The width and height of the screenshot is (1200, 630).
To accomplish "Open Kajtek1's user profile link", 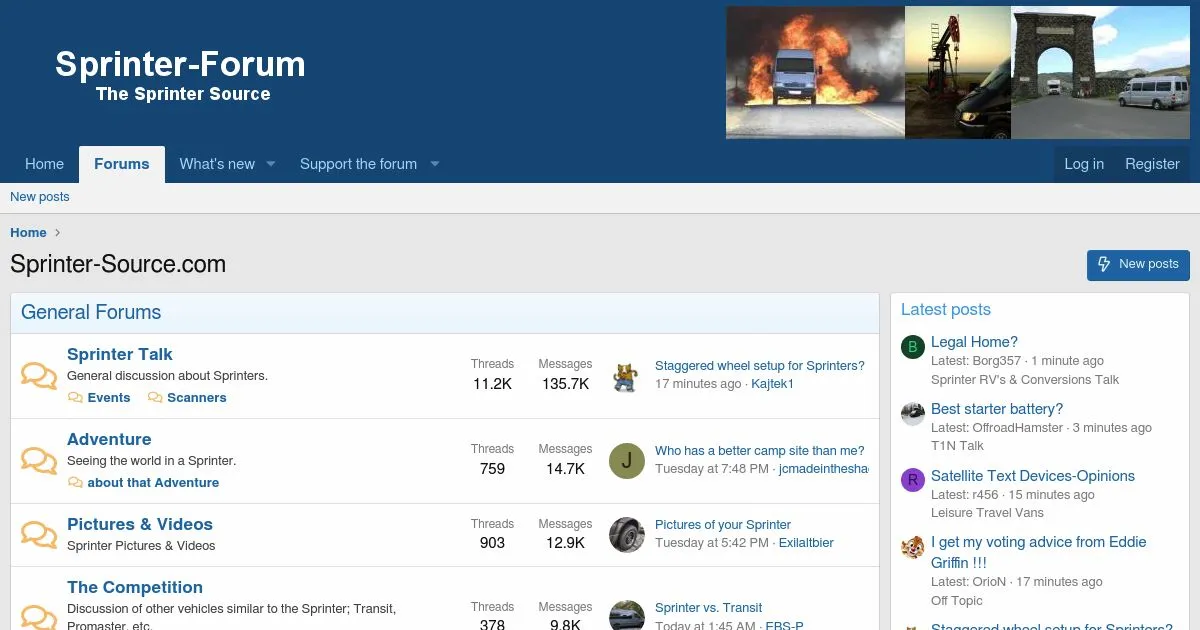I will [x=772, y=384].
